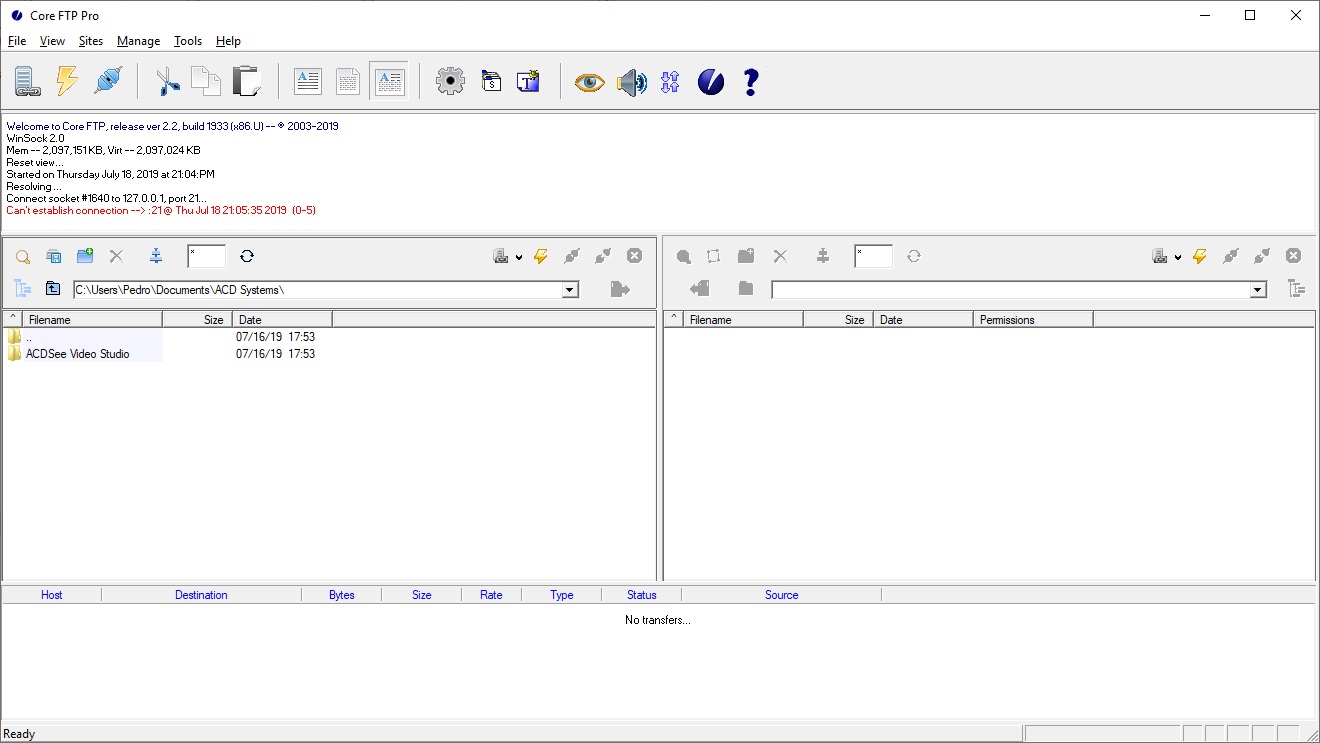Screen dimensions: 1320x743
Task: Click the local pane filter field with asterisk
Action: pyautogui.click(x=206, y=256)
